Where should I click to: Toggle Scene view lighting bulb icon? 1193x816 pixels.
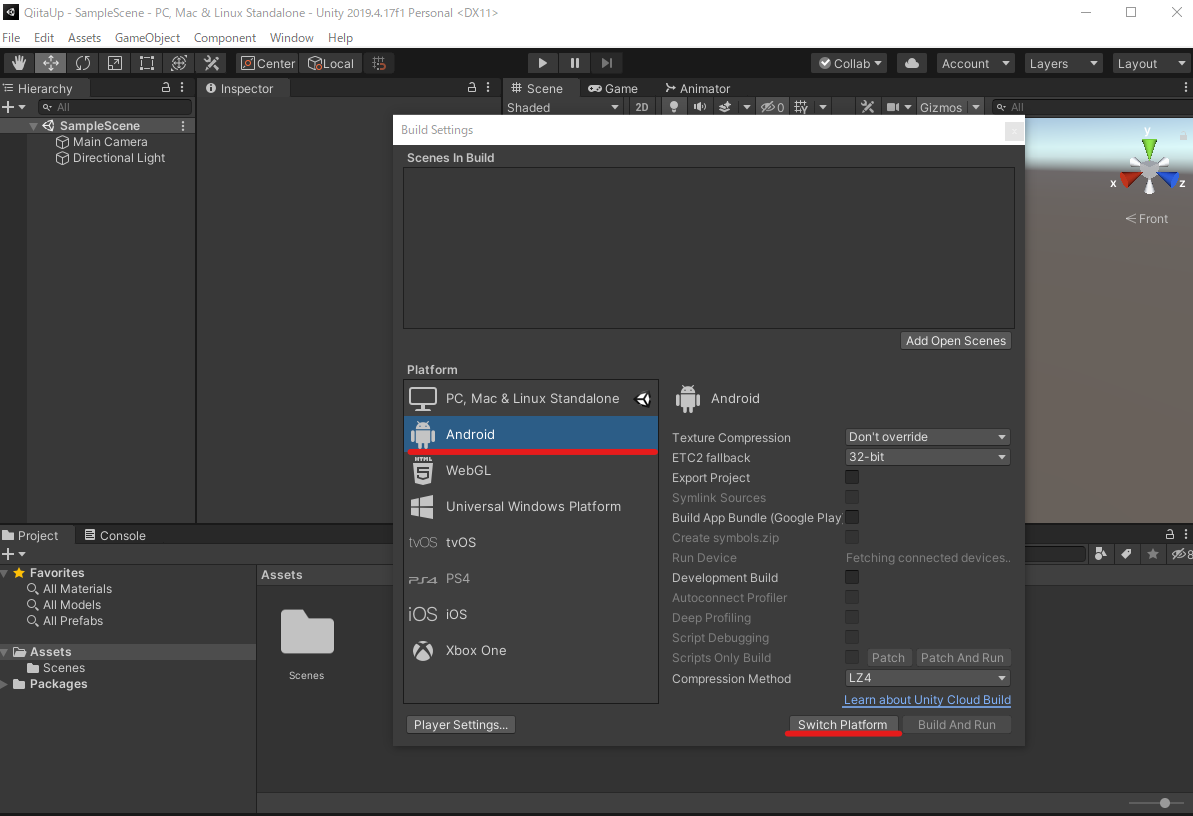point(673,107)
